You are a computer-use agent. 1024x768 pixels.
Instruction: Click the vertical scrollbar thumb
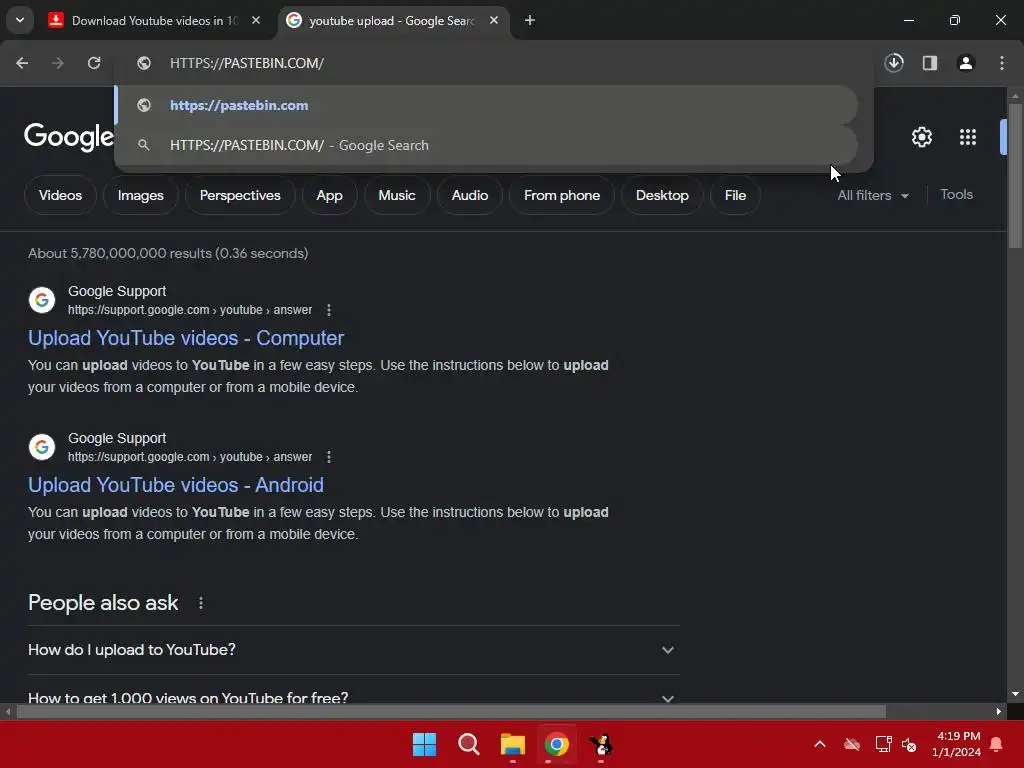tap(1015, 176)
